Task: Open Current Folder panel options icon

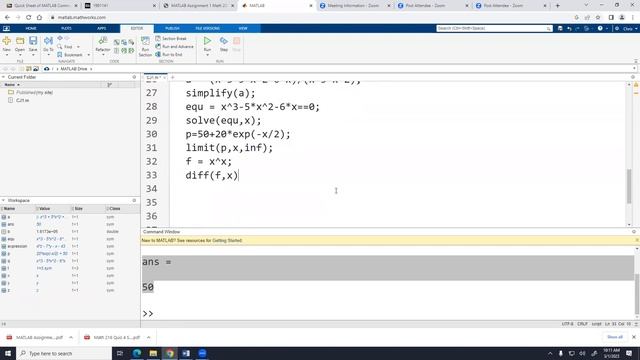Action: [134, 77]
